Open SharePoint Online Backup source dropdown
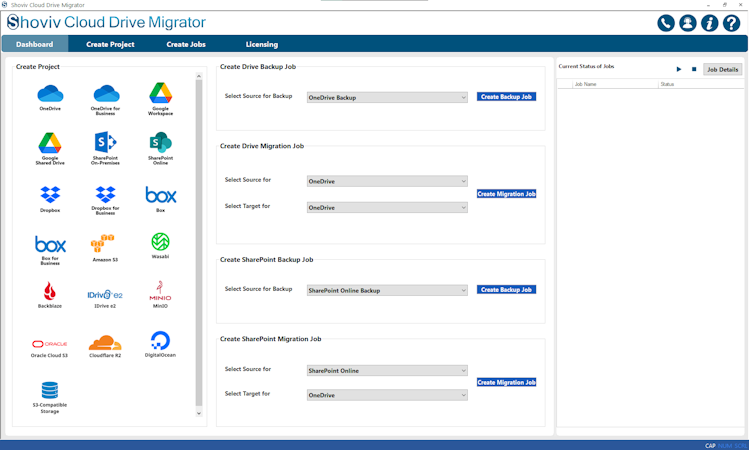749x450 pixels. click(x=387, y=290)
